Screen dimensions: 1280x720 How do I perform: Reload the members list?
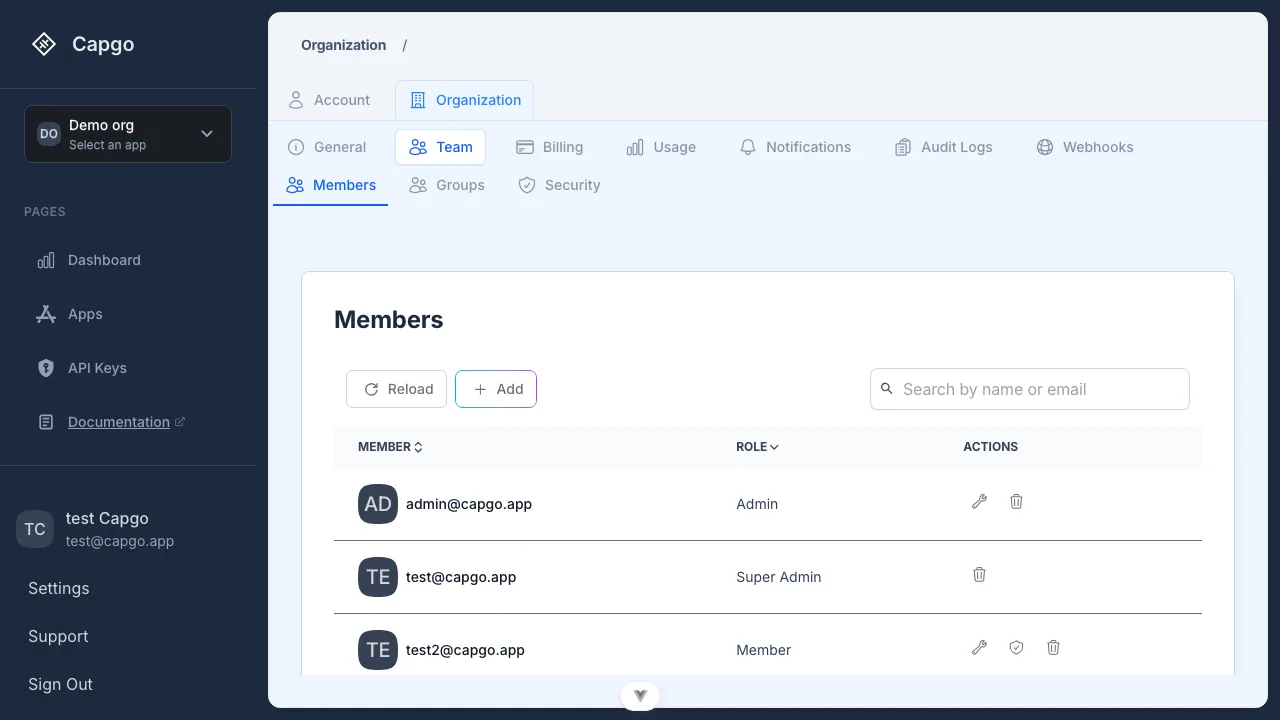tap(396, 389)
